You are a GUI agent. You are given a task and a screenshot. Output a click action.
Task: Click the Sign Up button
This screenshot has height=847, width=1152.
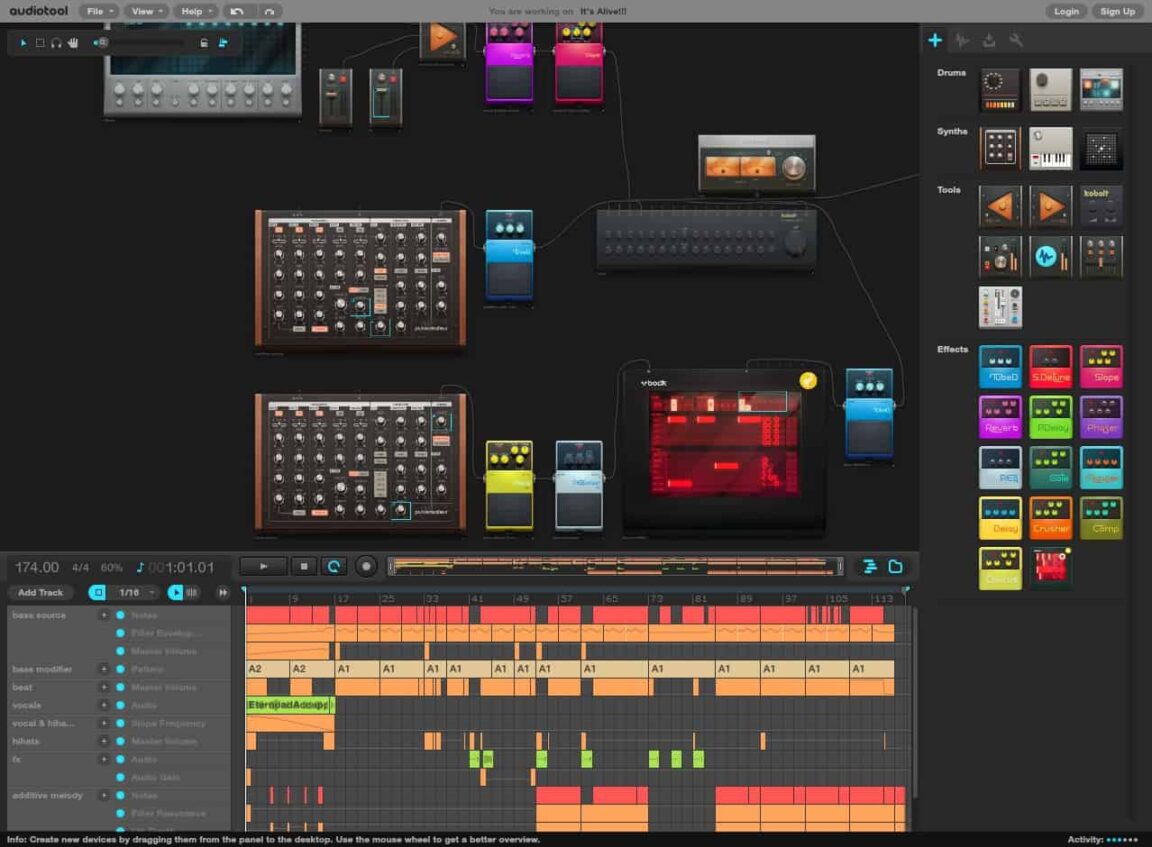[1117, 11]
